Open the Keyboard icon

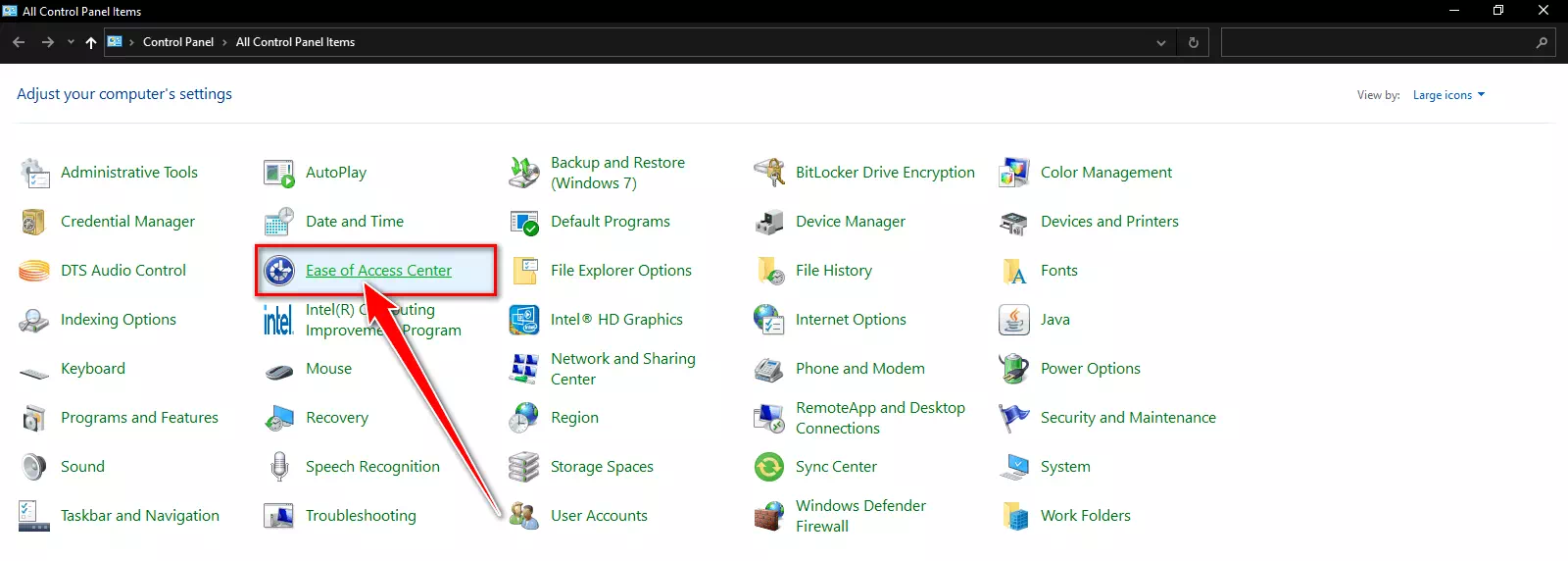pos(34,373)
